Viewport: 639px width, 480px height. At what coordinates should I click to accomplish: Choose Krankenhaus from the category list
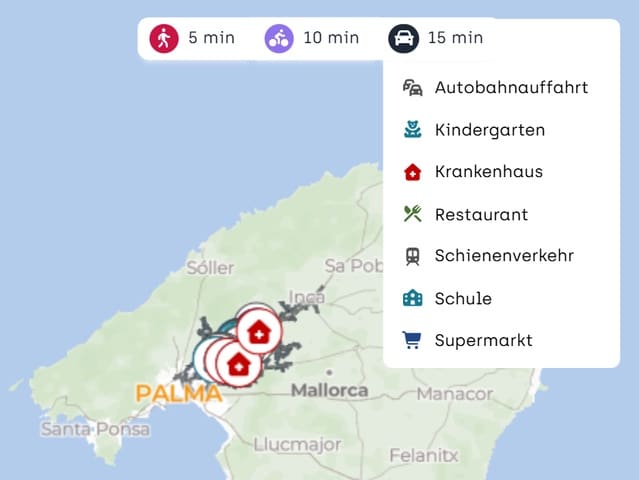pyautogui.click(x=501, y=172)
